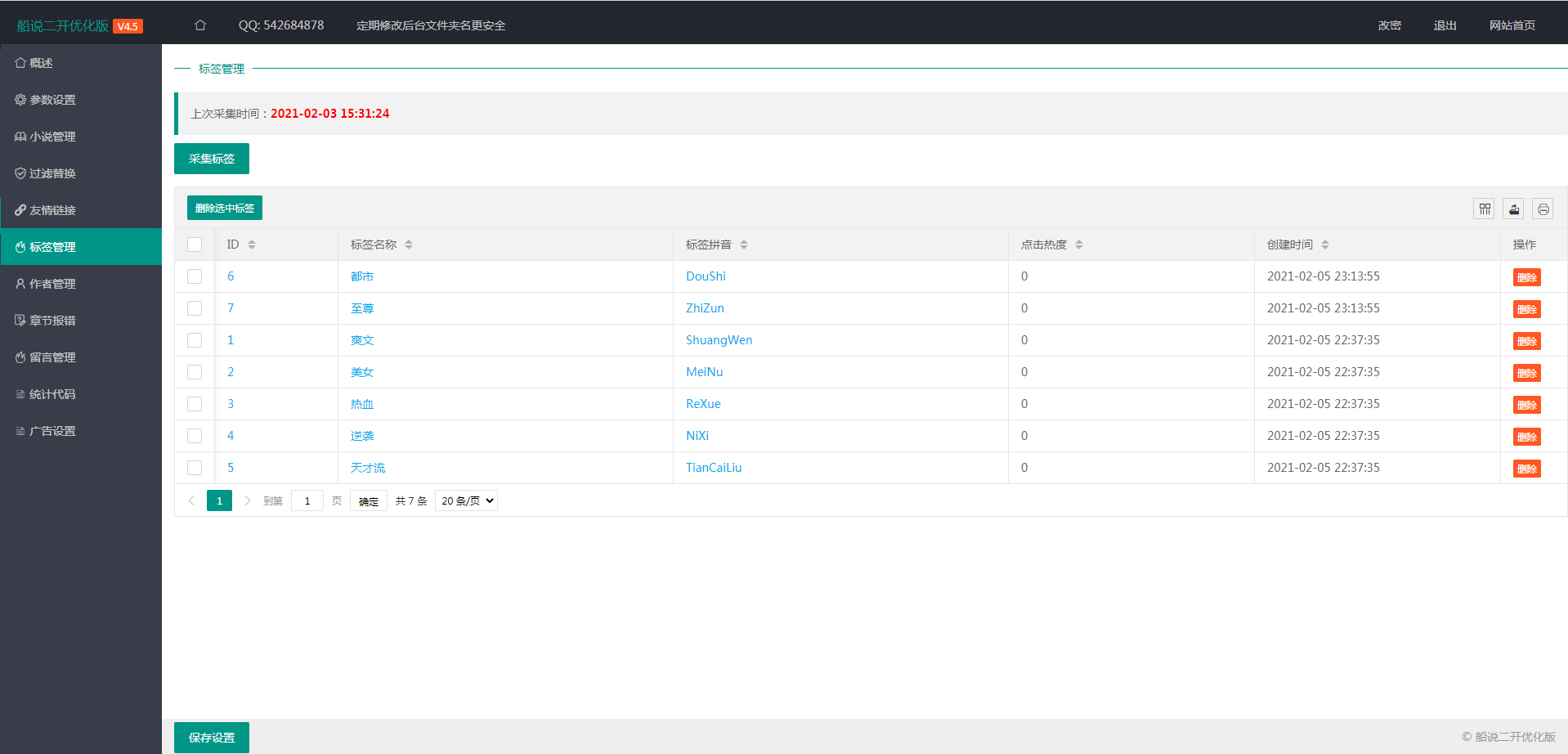Viewport: 1568px width, 754px height.
Task: Open column filter icon above table
Action: [x=1485, y=209]
